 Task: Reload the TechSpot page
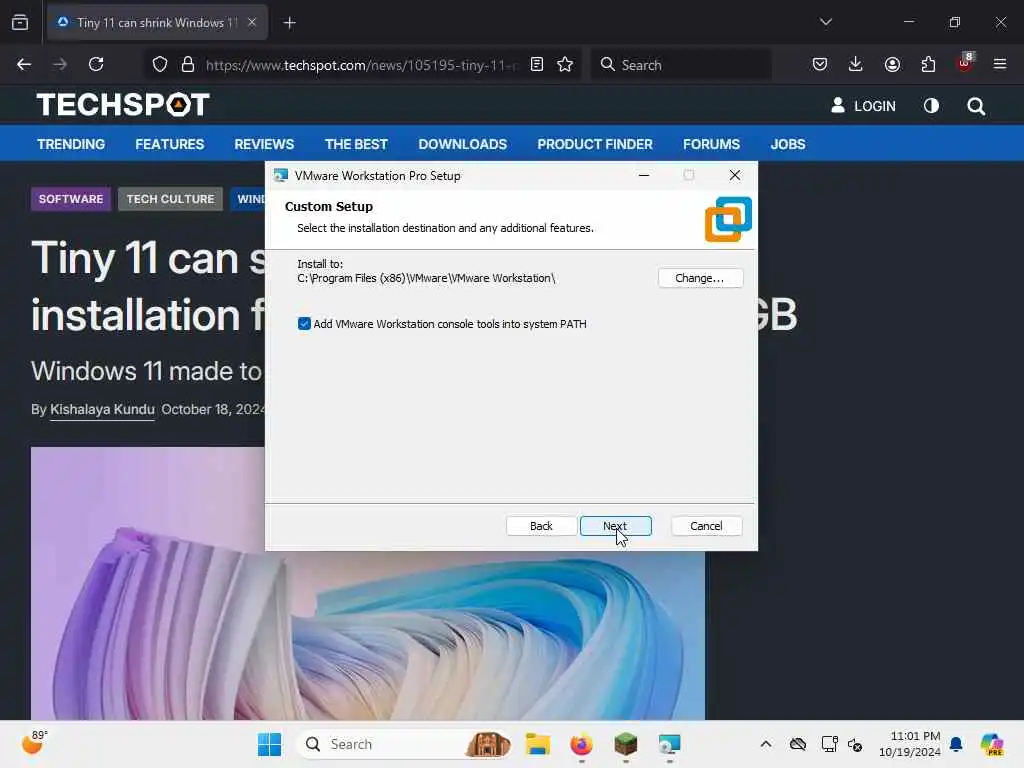(x=96, y=64)
